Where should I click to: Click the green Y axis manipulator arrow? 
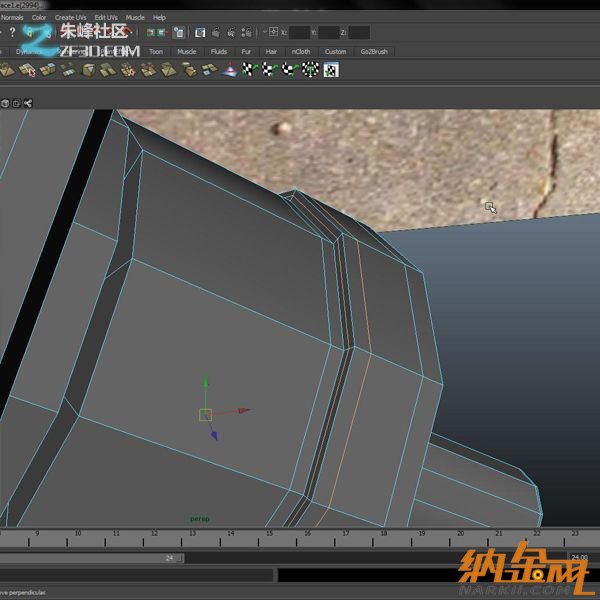[205, 383]
